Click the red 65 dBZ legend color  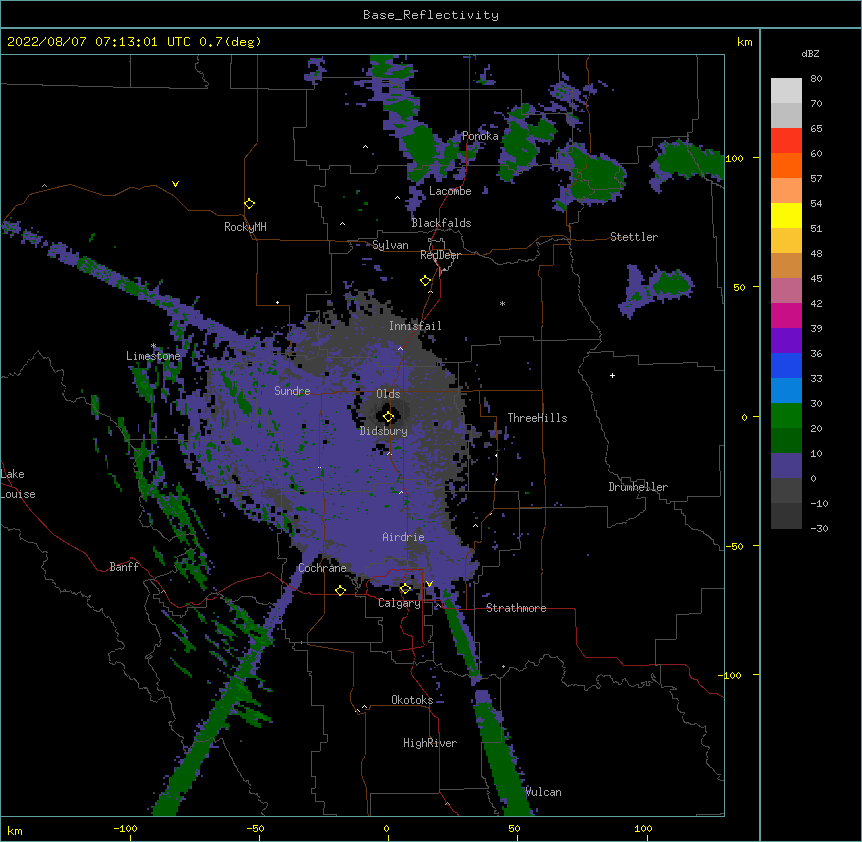pos(786,141)
